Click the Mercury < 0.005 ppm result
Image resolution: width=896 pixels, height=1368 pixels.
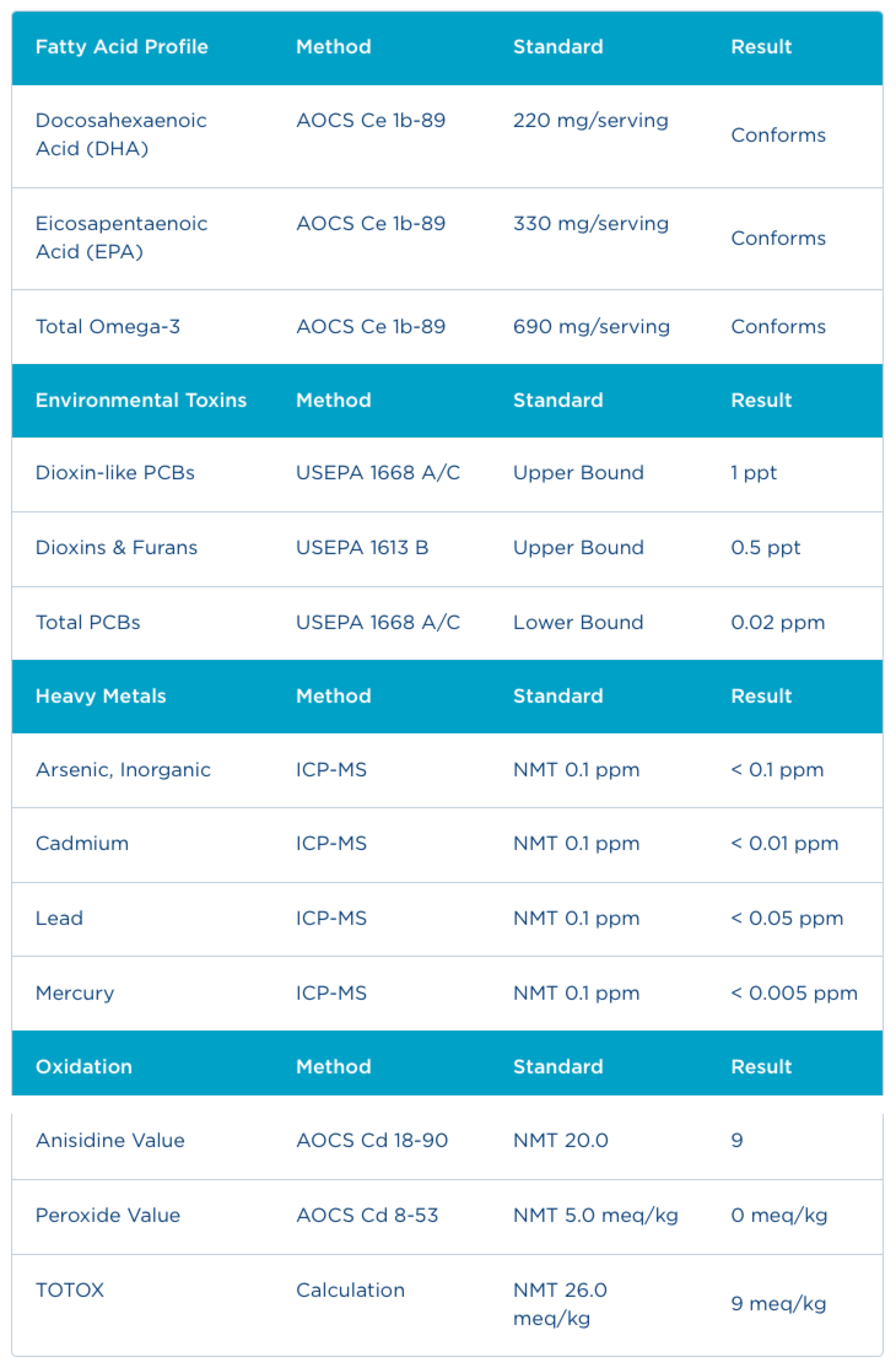pos(794,994)
